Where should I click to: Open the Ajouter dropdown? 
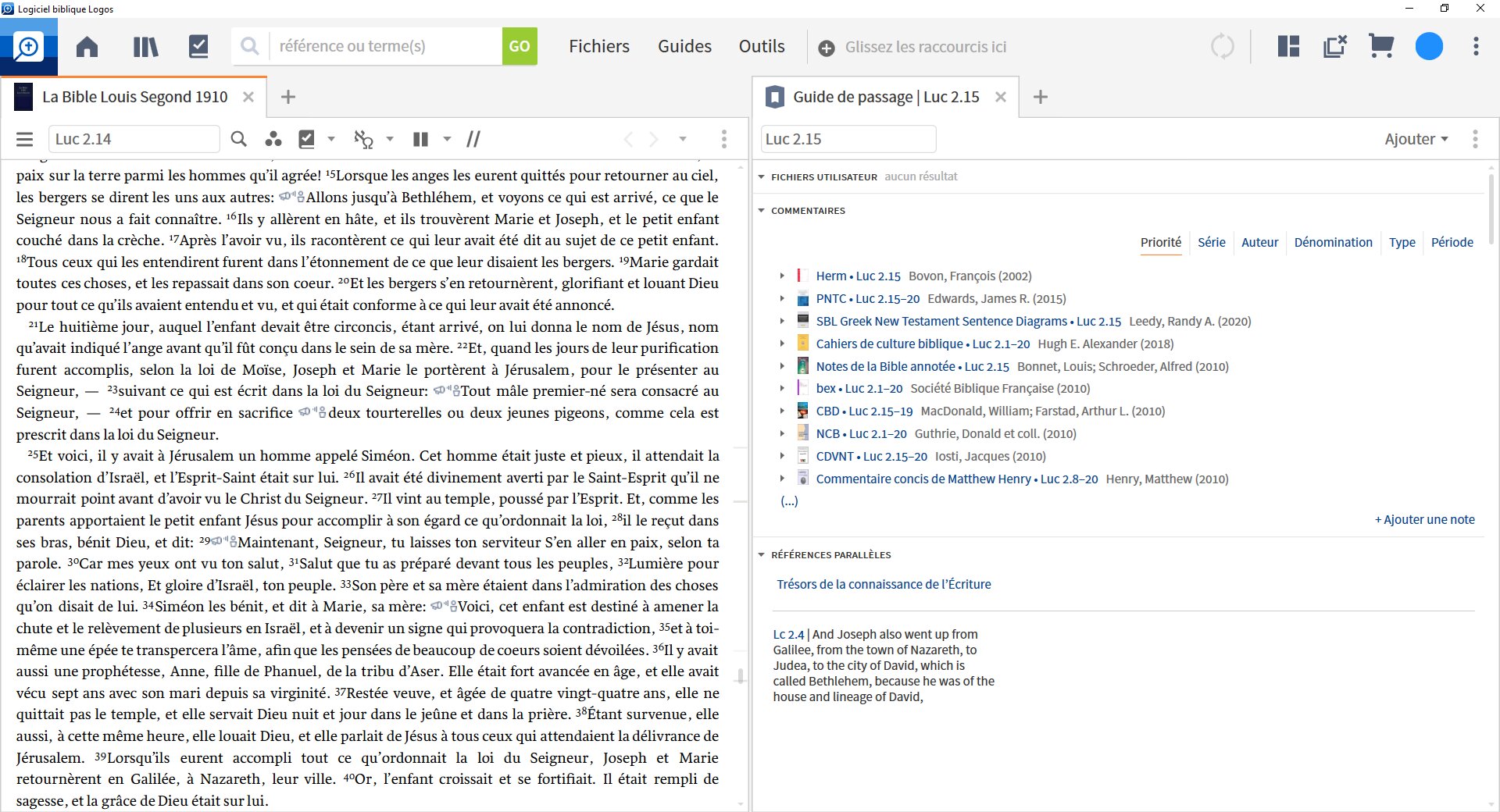[1416, 139]
